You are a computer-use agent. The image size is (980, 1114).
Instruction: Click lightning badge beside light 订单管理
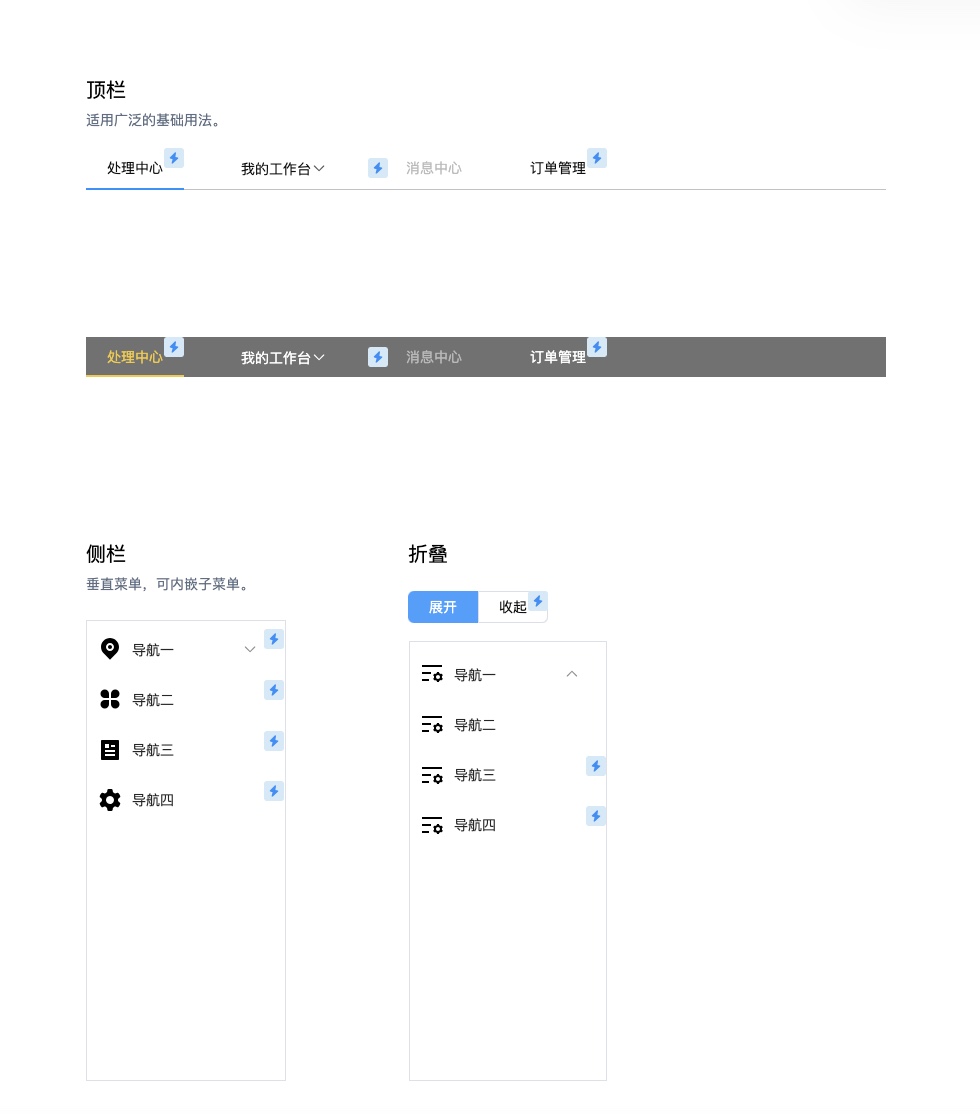pyautogui.click(x=597, y=158)
